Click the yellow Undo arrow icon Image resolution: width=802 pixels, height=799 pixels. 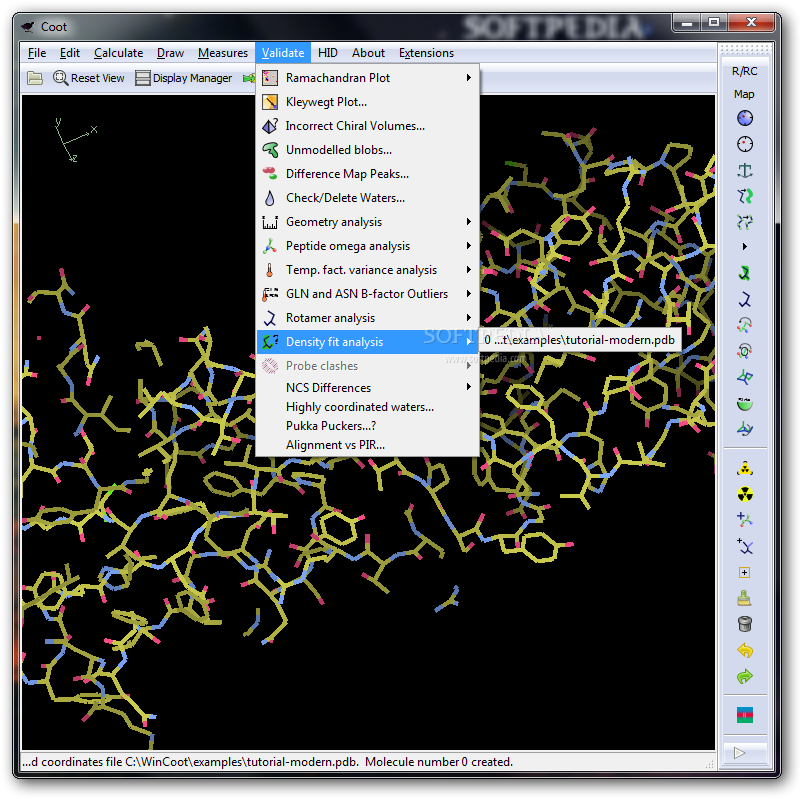745,651
